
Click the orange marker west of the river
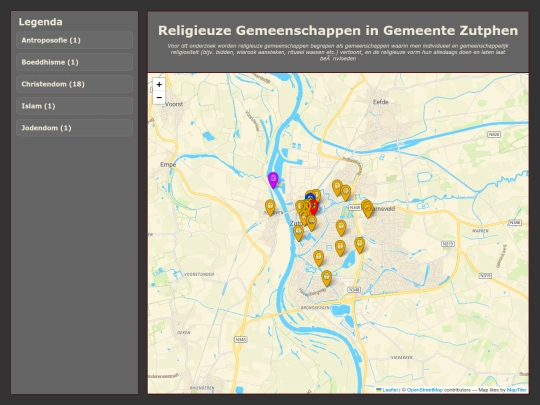coord(270,207)
